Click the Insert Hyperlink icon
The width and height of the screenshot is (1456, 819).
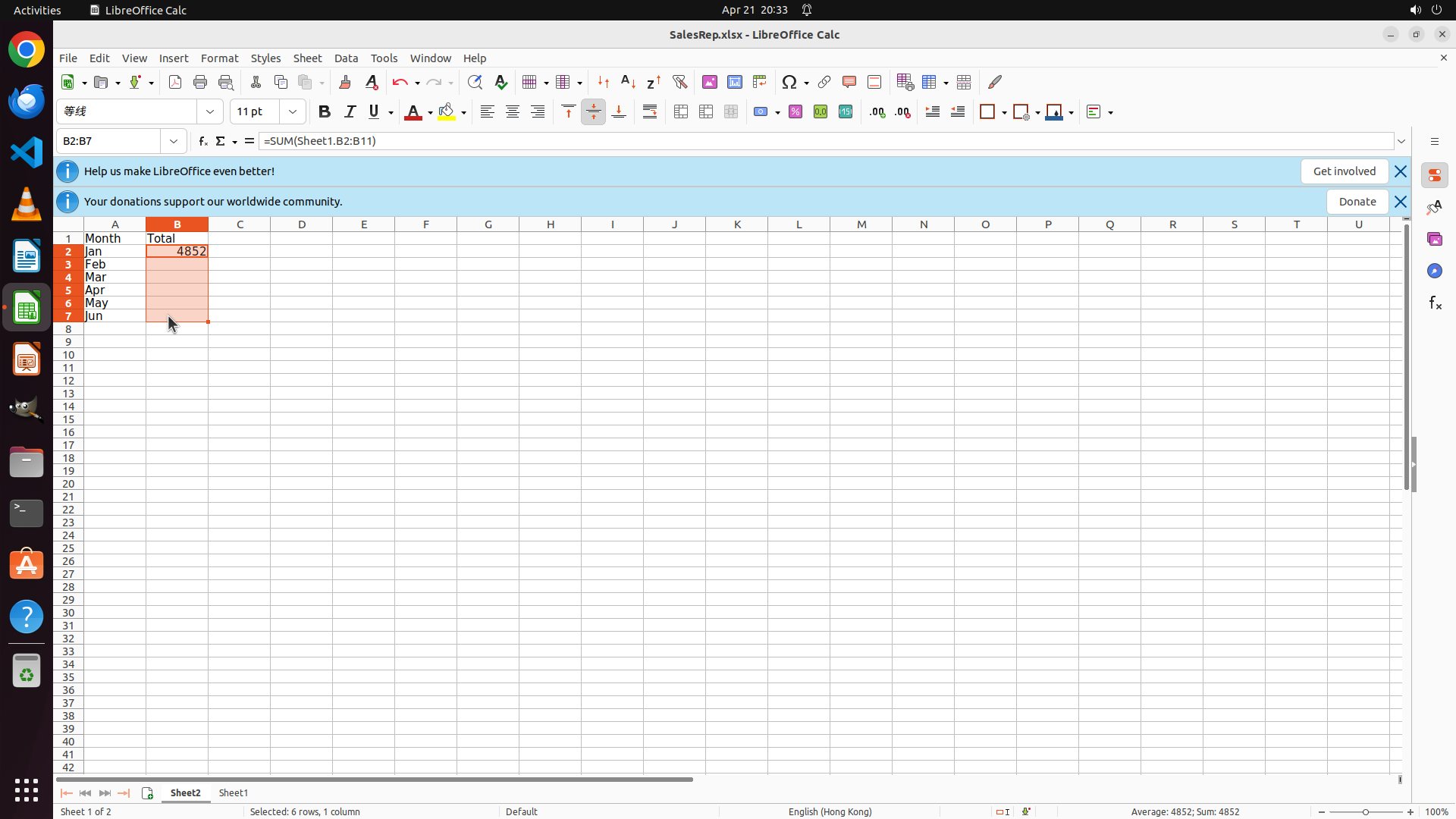click(824, 82)
